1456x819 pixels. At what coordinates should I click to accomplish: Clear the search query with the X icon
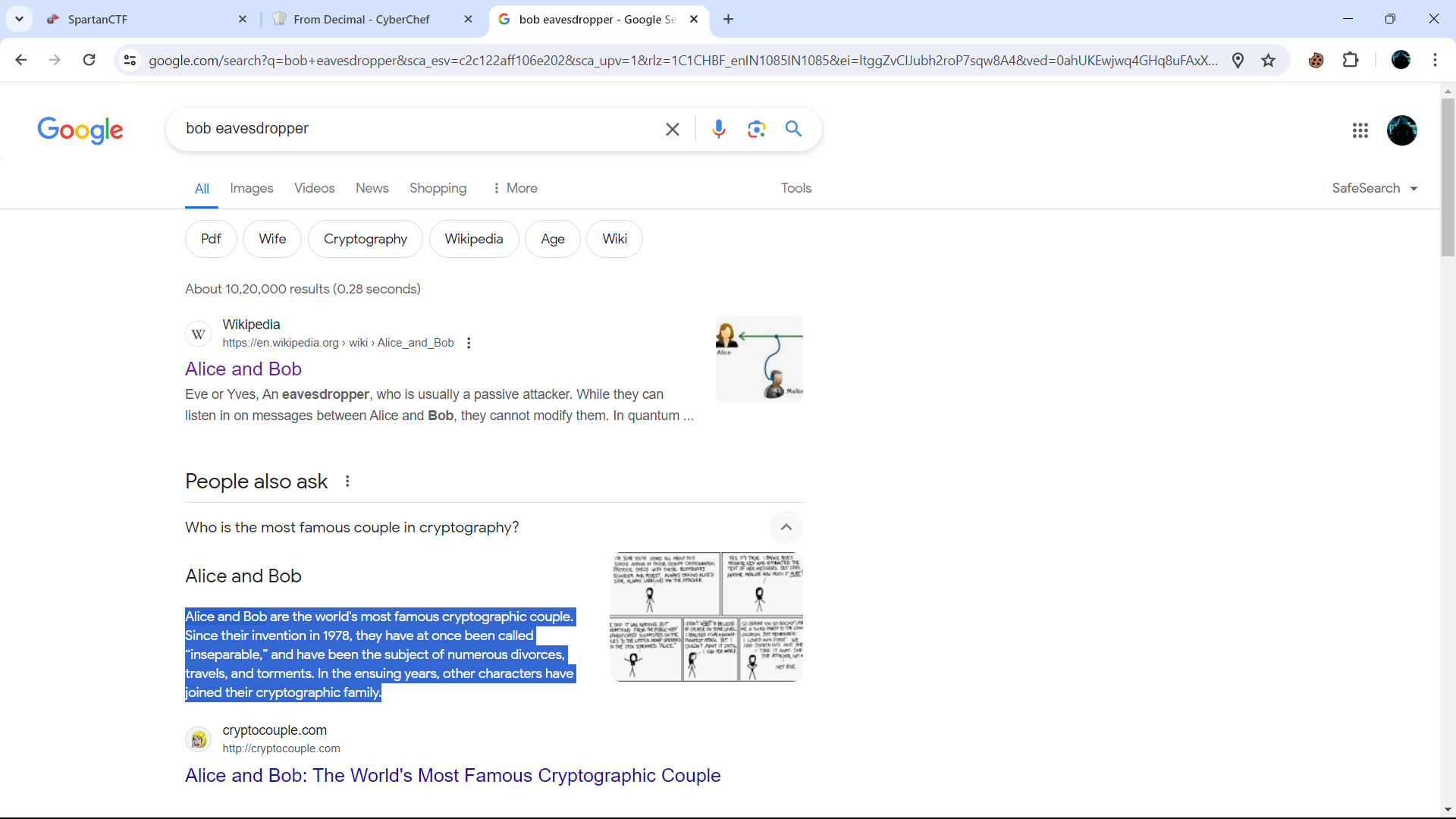click(x=673, y=129)
